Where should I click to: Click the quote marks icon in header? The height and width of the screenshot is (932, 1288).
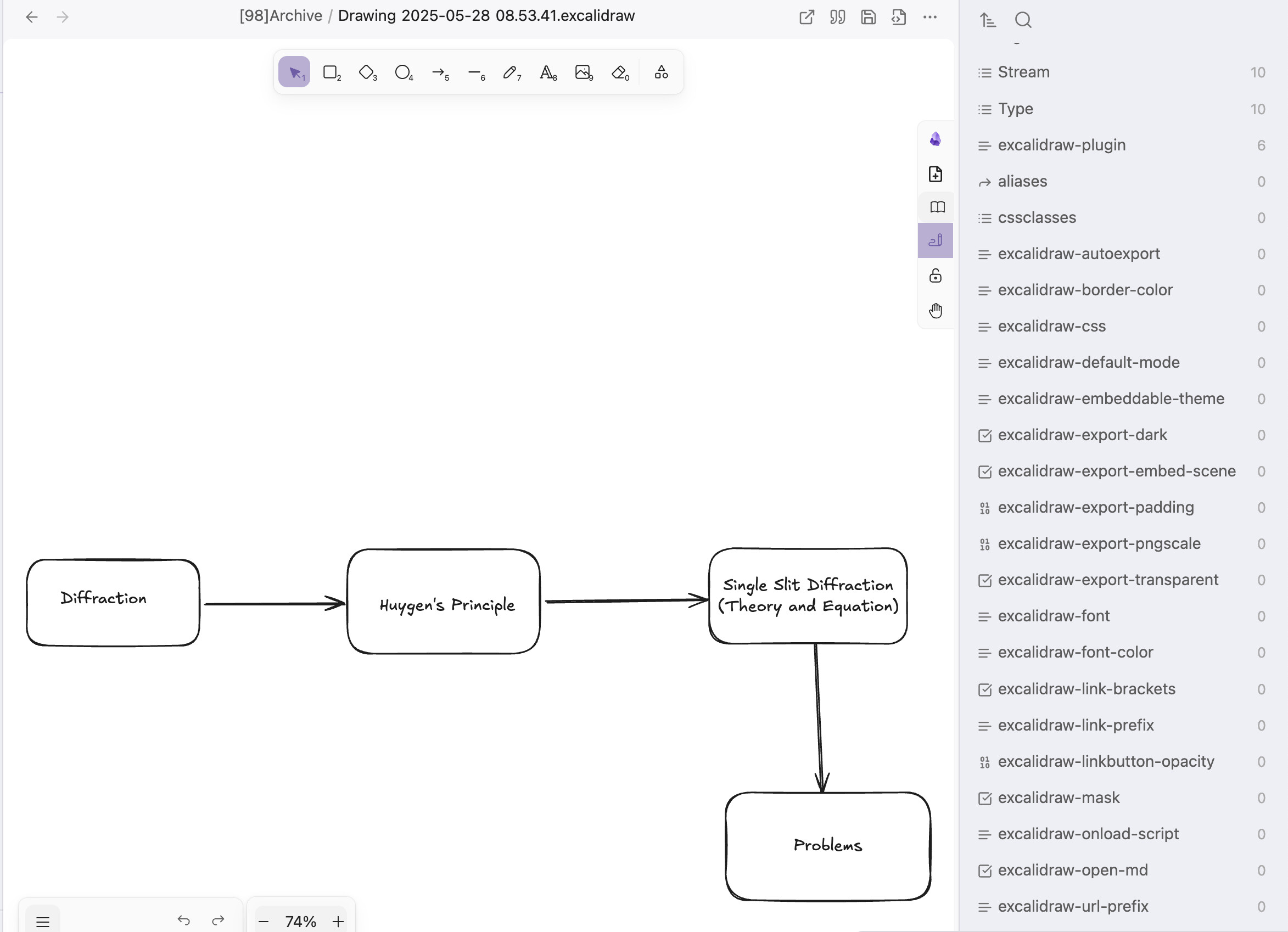pos(838,17)
